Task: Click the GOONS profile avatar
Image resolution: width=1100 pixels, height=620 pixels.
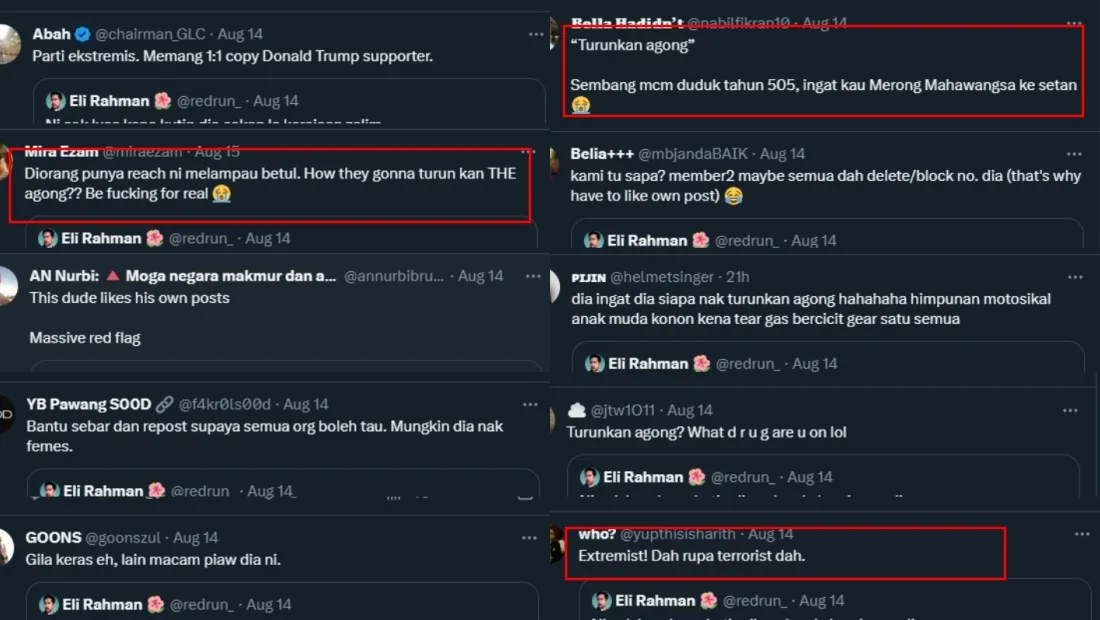Action: click(x=8, y=546)
